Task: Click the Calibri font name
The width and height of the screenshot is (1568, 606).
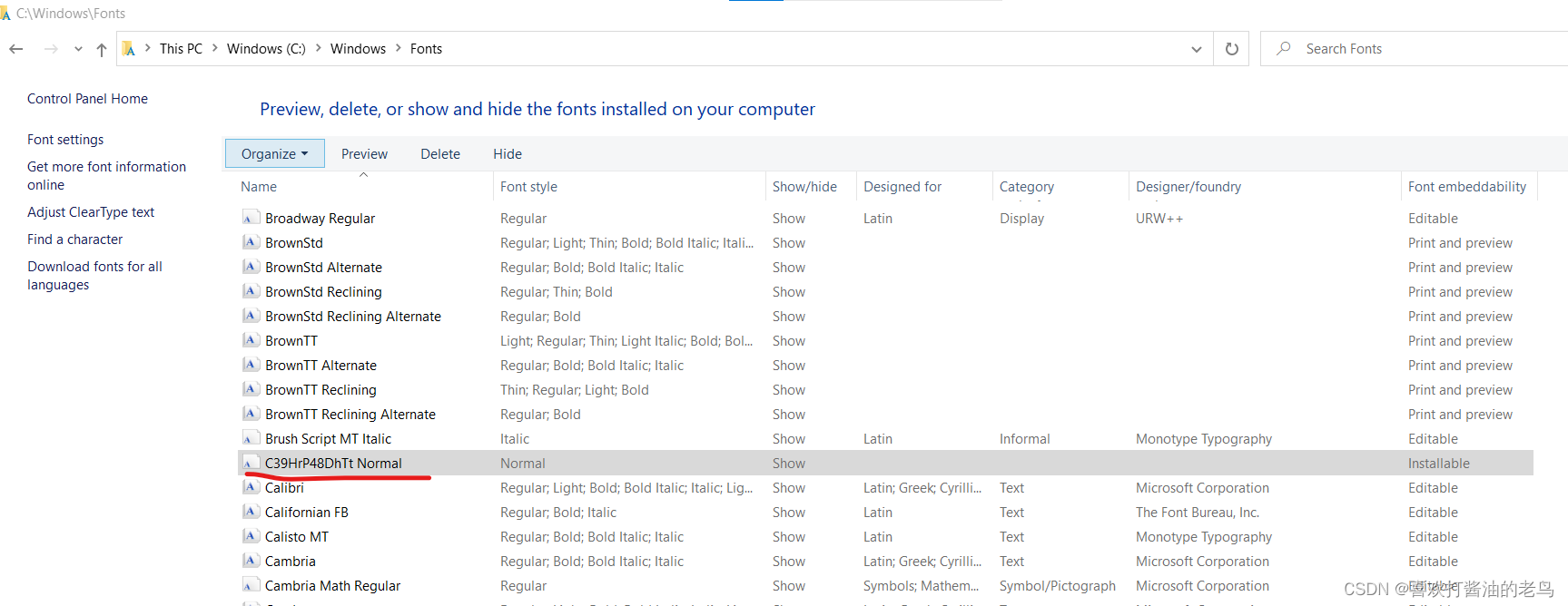Action: tap(284, 488)
